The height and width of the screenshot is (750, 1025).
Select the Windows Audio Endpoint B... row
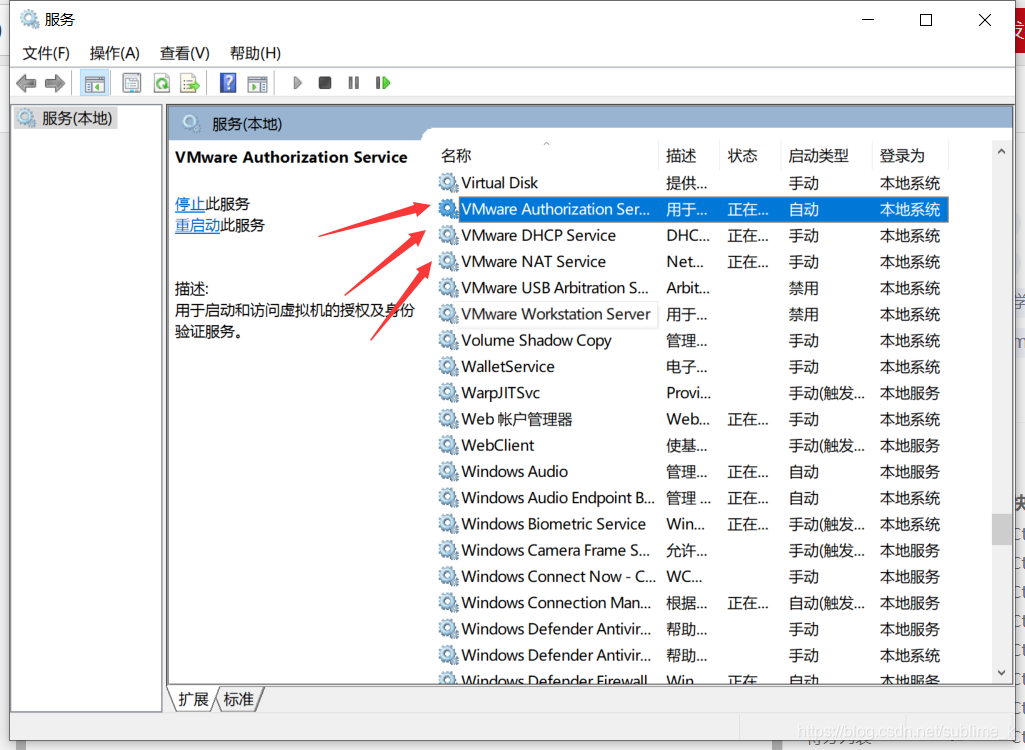[x=693, y=498]
